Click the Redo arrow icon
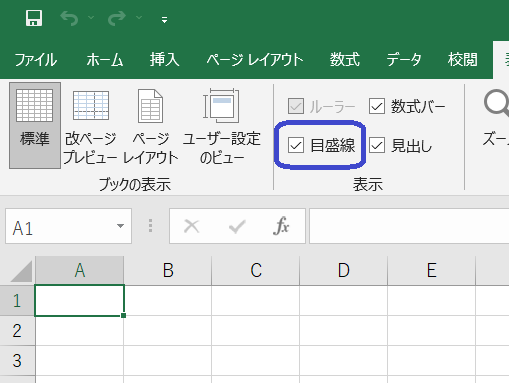 [117, 18]
